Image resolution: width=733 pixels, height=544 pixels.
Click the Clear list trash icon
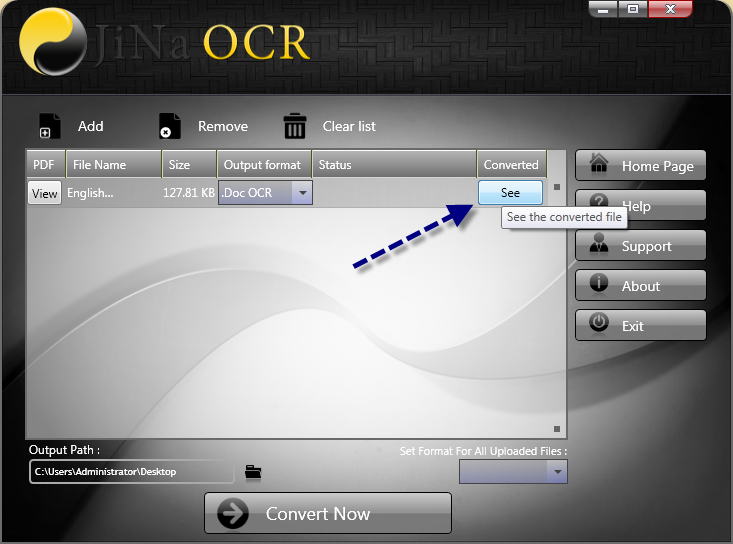295,126
